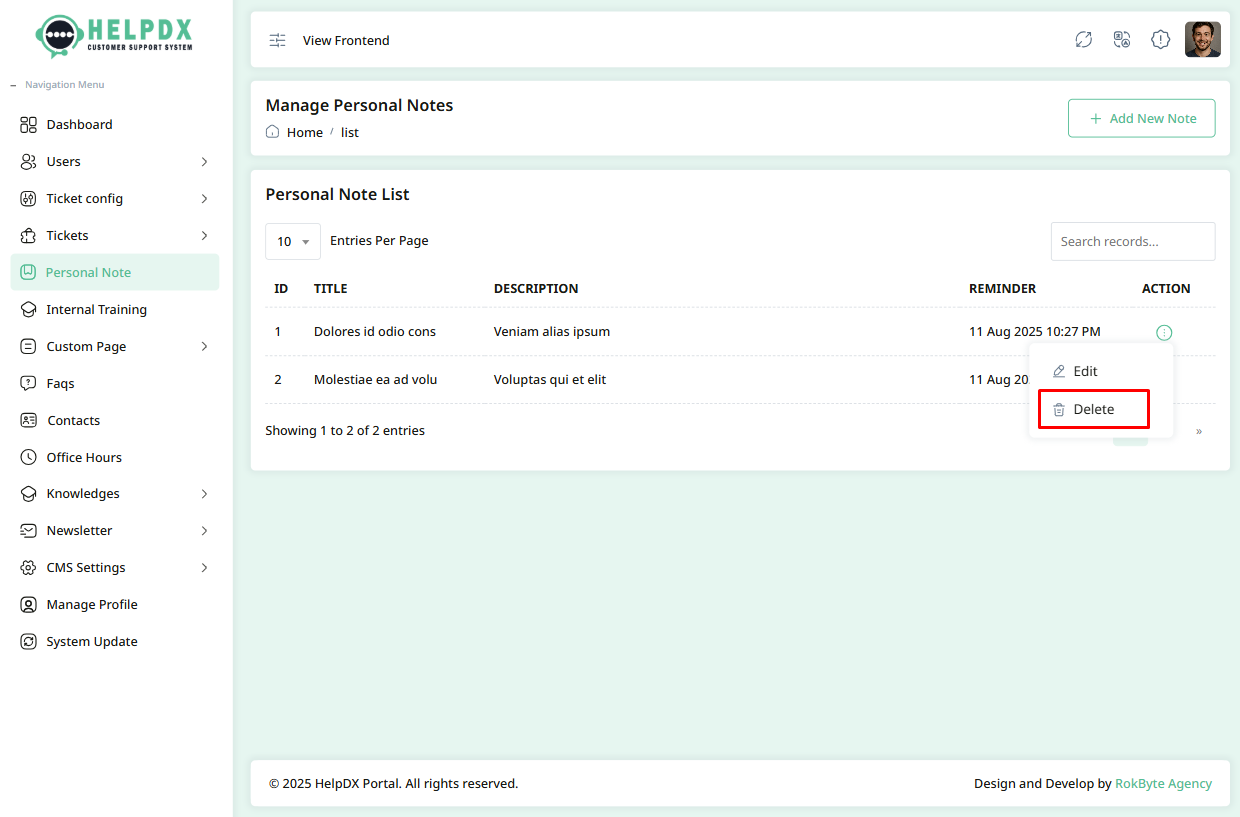Open action menu for note ID 1
The height and width of the screenshot is (817, 1240).
pyautogui.click(x=1163, y=333)
